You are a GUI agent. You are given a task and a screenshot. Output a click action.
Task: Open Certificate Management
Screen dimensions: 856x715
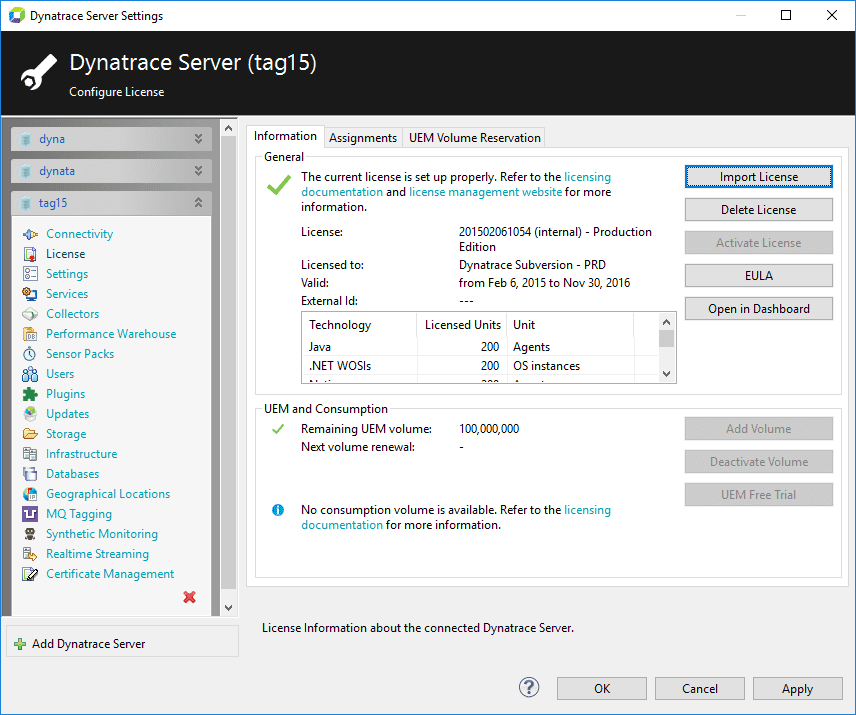click(x=110, y=574)
